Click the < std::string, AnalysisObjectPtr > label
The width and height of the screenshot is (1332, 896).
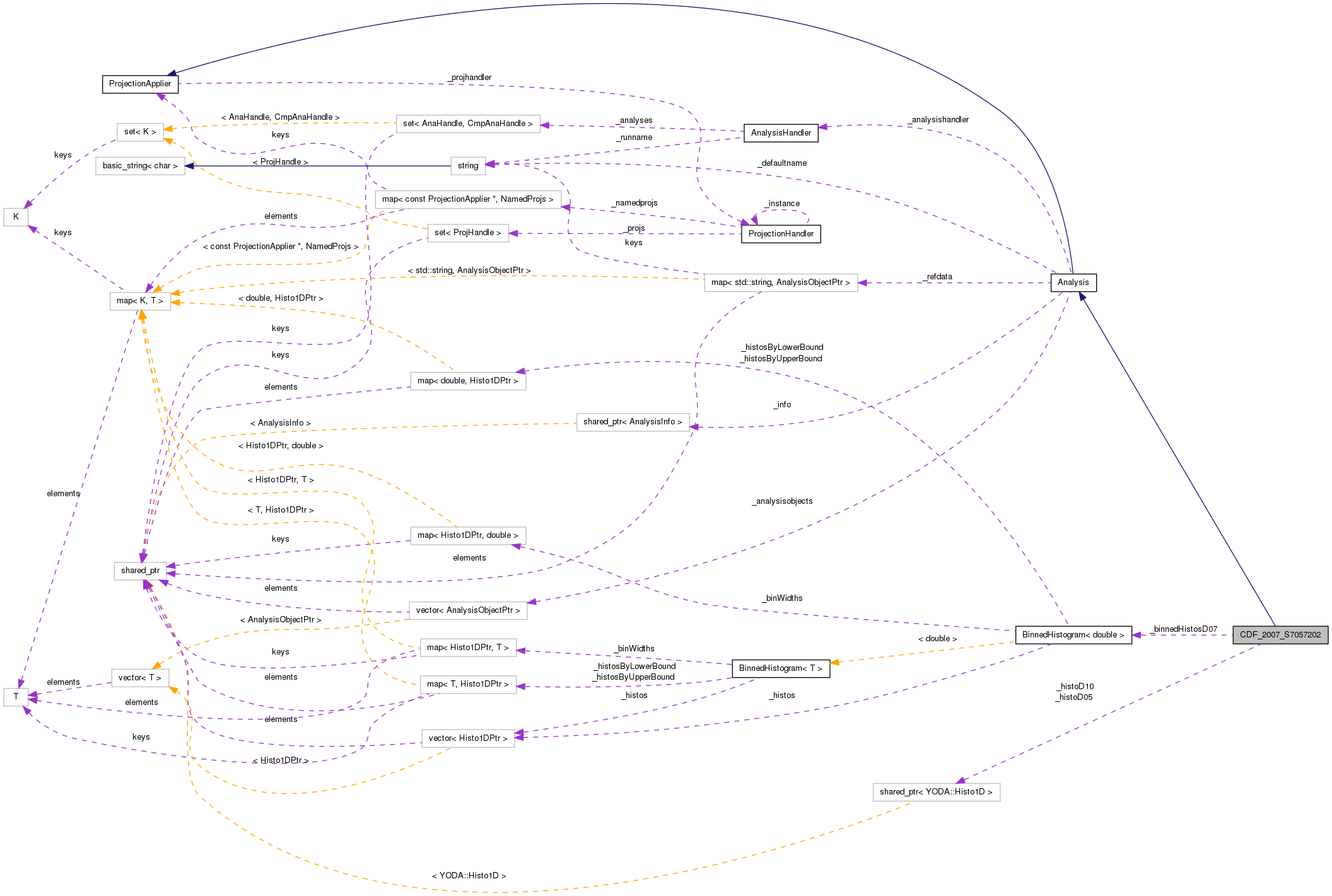tap(469, 271)
